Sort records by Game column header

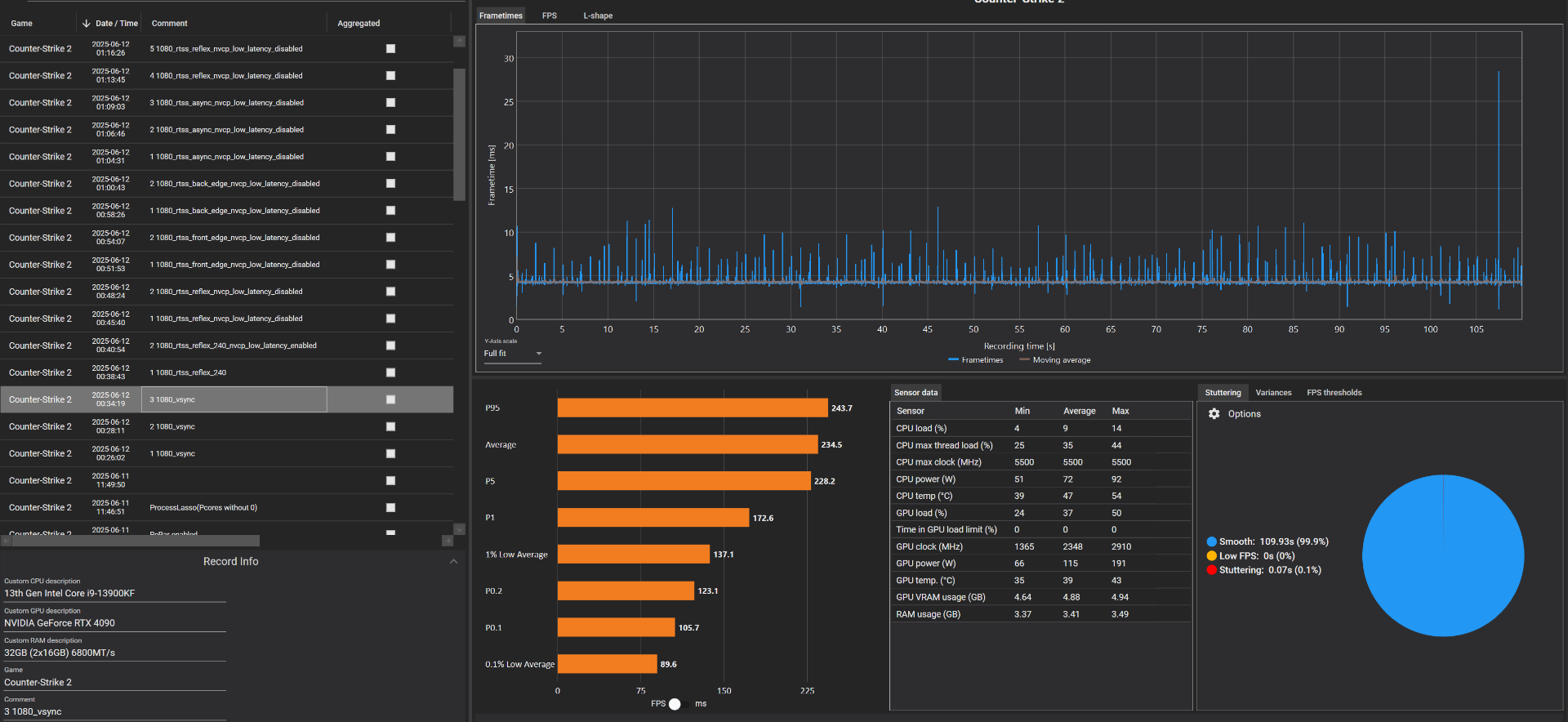click(22, 24)
